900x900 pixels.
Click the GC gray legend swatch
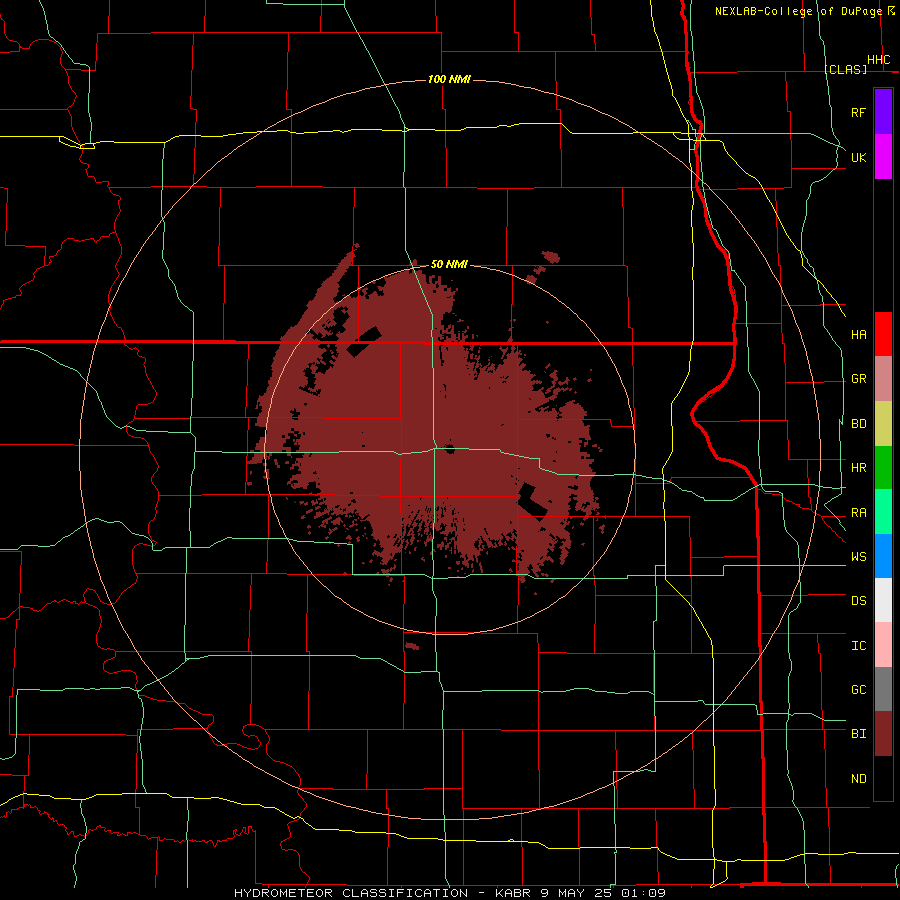click(883, 689)
